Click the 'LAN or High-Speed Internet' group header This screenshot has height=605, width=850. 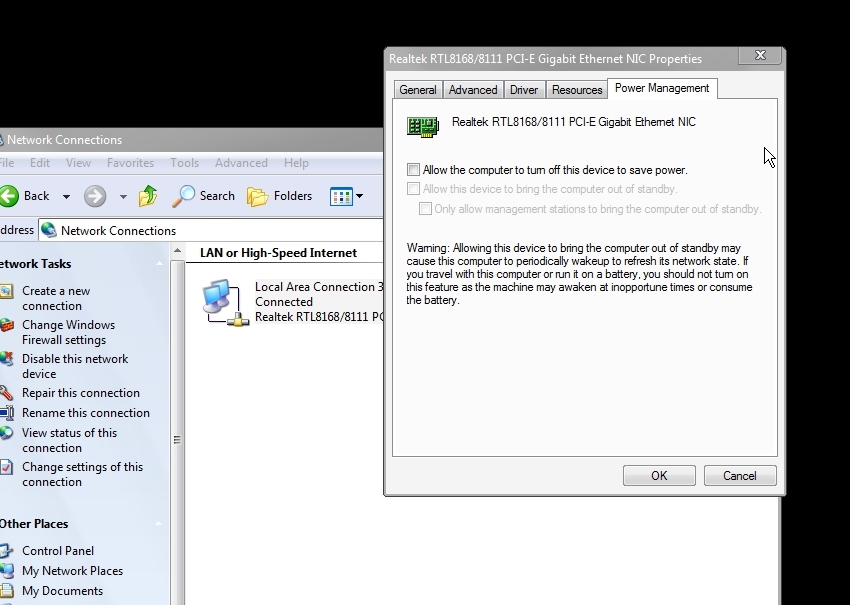tap(278, 253)
